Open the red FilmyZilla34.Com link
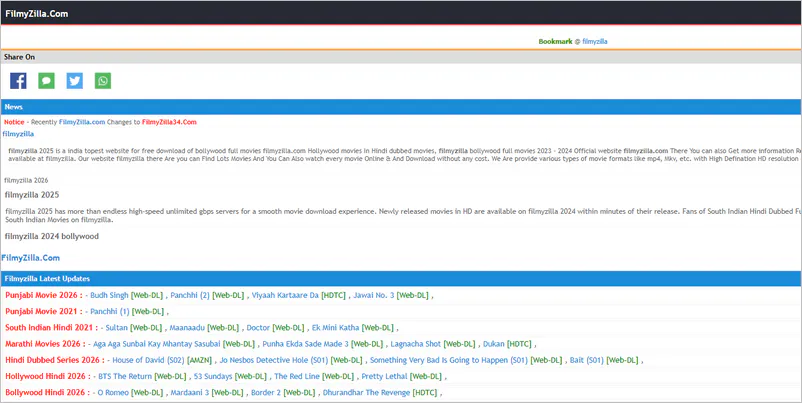The height and width of the screenshot is (403, 802). (x=169, y=122)
